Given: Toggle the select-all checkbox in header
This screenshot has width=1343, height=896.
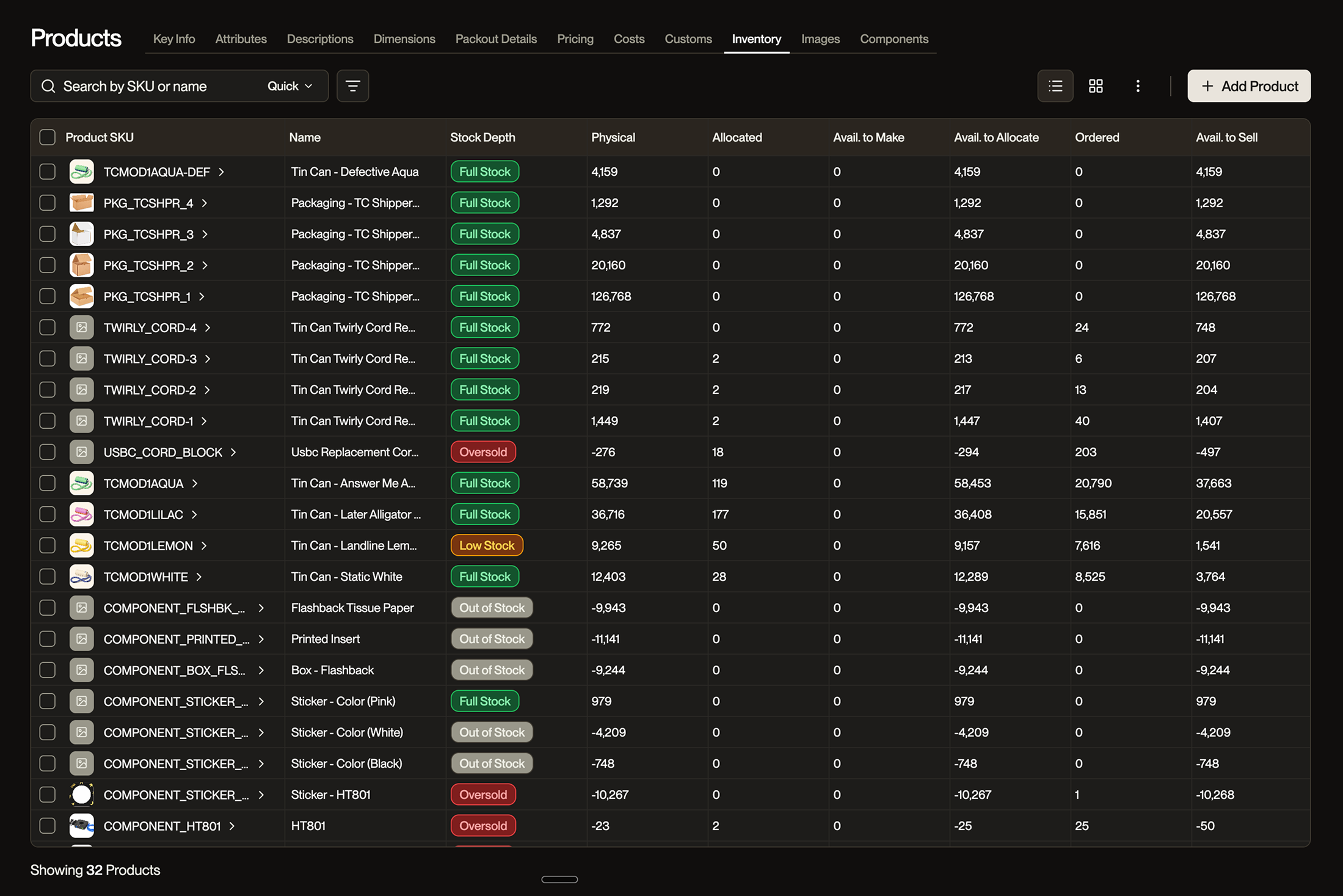Looking at the screenshot, I should (47, 137).
